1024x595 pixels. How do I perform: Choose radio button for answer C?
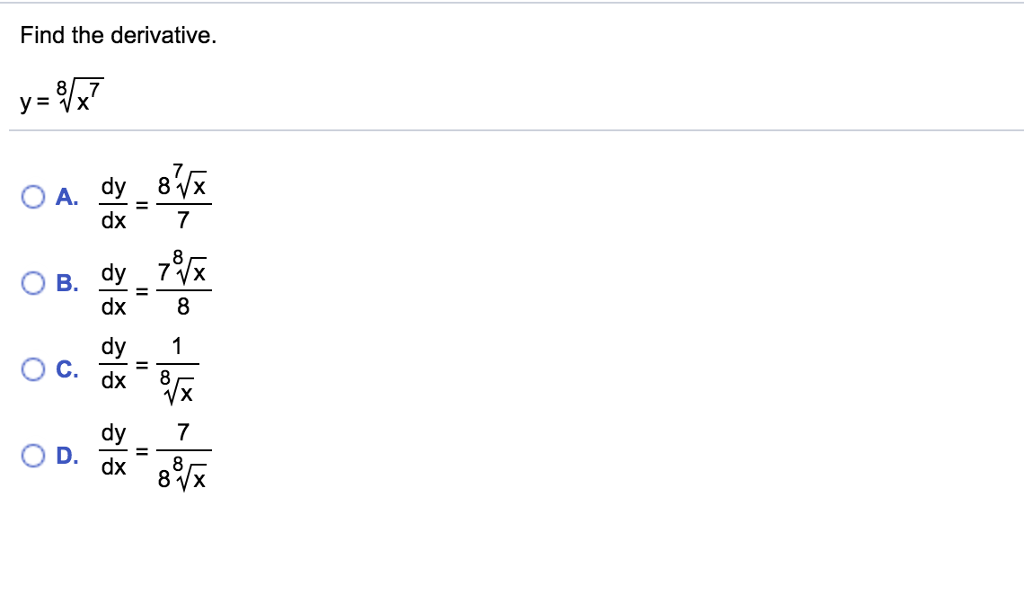pyautogui.click(x=33, y=369)
